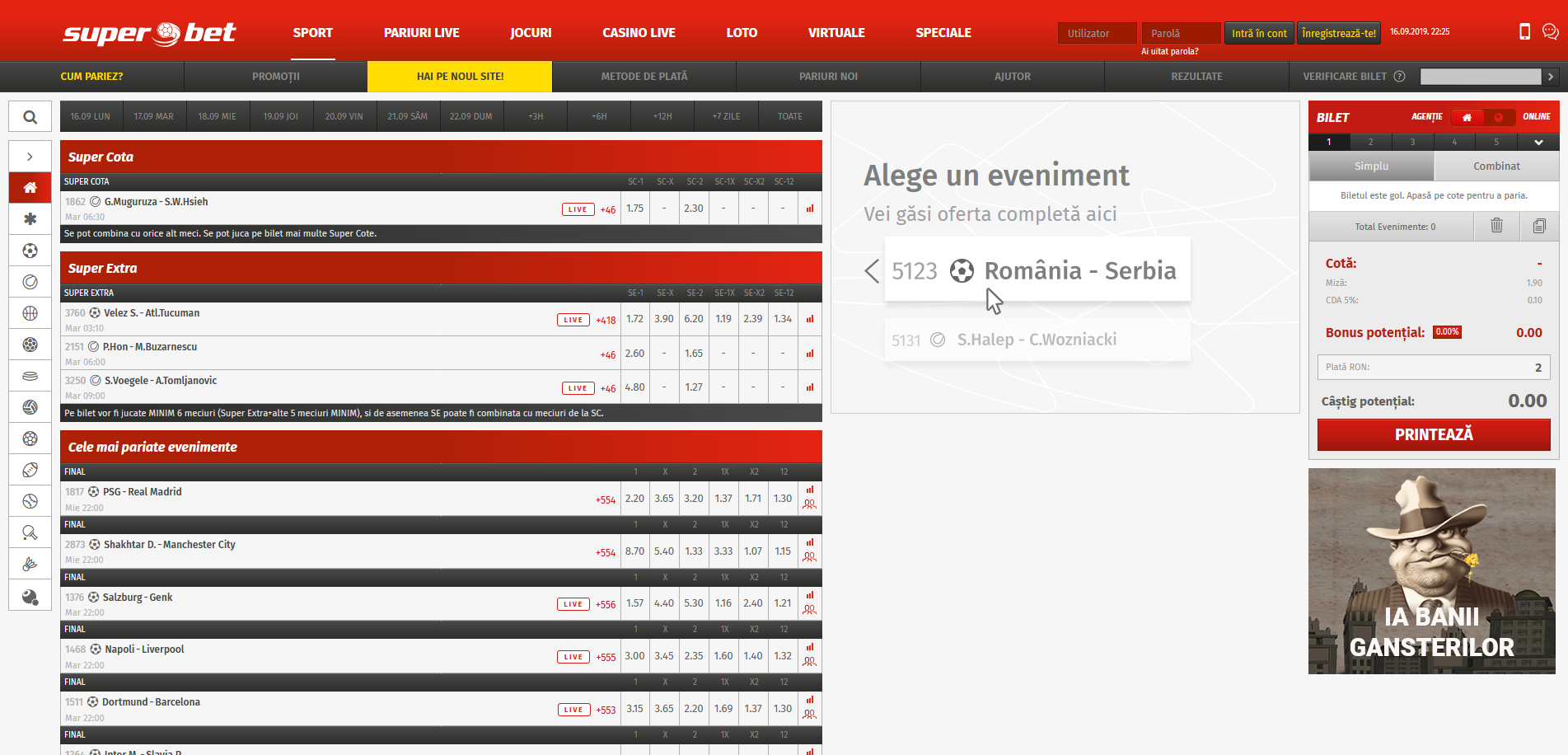Open head-to-head people icon for Shakhtar D. - Manchester City
Viewport: 1568px width, 755px height.
(x=810, y=557)
